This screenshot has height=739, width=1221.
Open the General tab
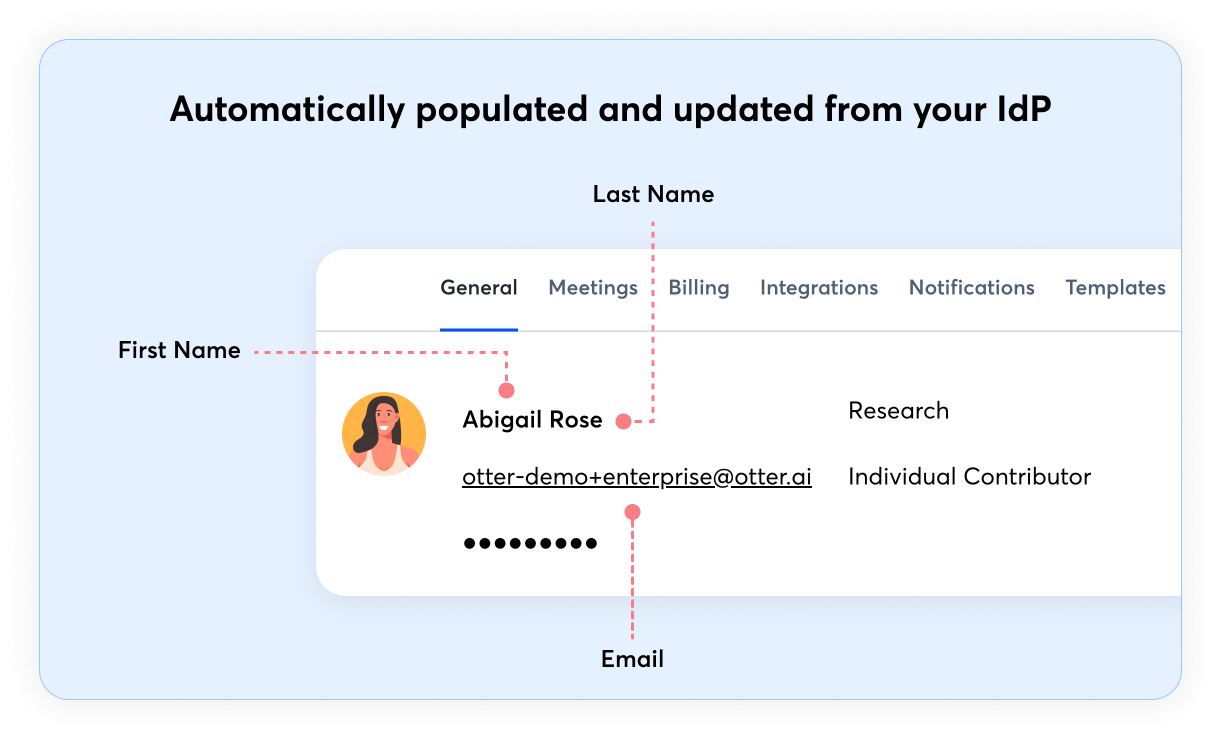point(479,288)
